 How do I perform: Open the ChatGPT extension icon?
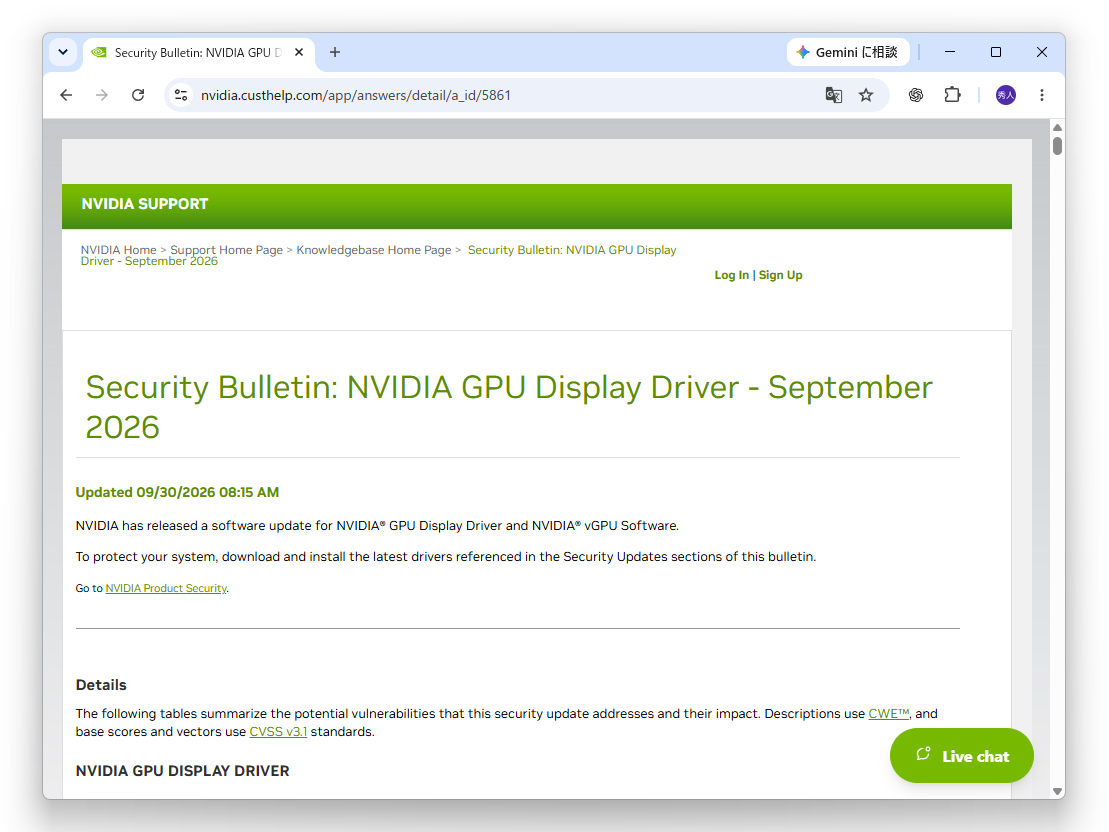click(916, 95)
